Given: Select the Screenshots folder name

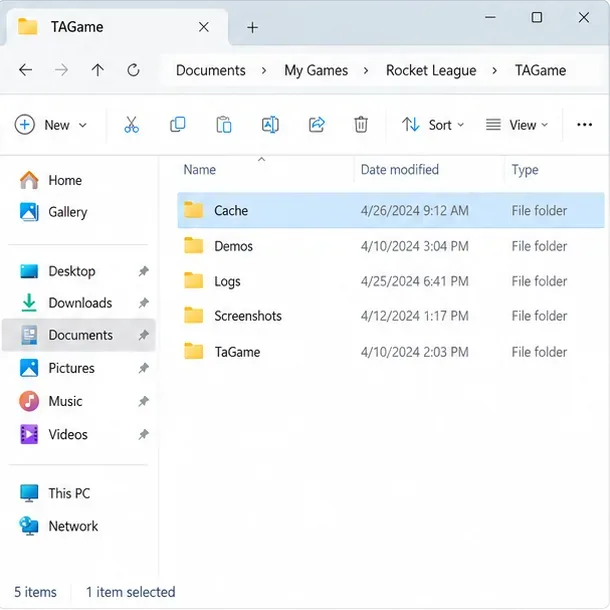Looking at the screenshot, I should (x=248, y=316).
